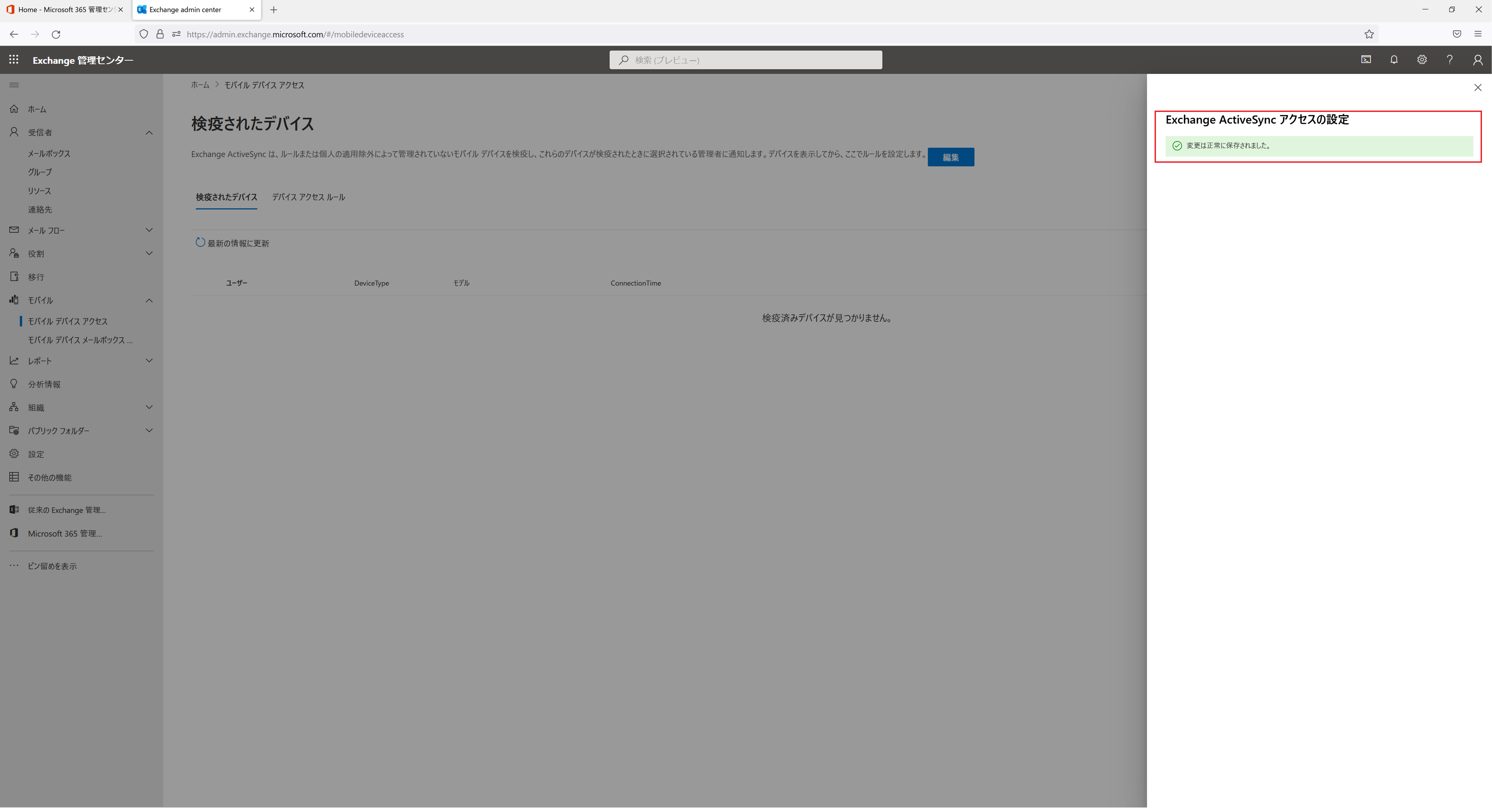Open ホーム breadcrumb link
The image size is (1492, 812).
pos(200,85)
